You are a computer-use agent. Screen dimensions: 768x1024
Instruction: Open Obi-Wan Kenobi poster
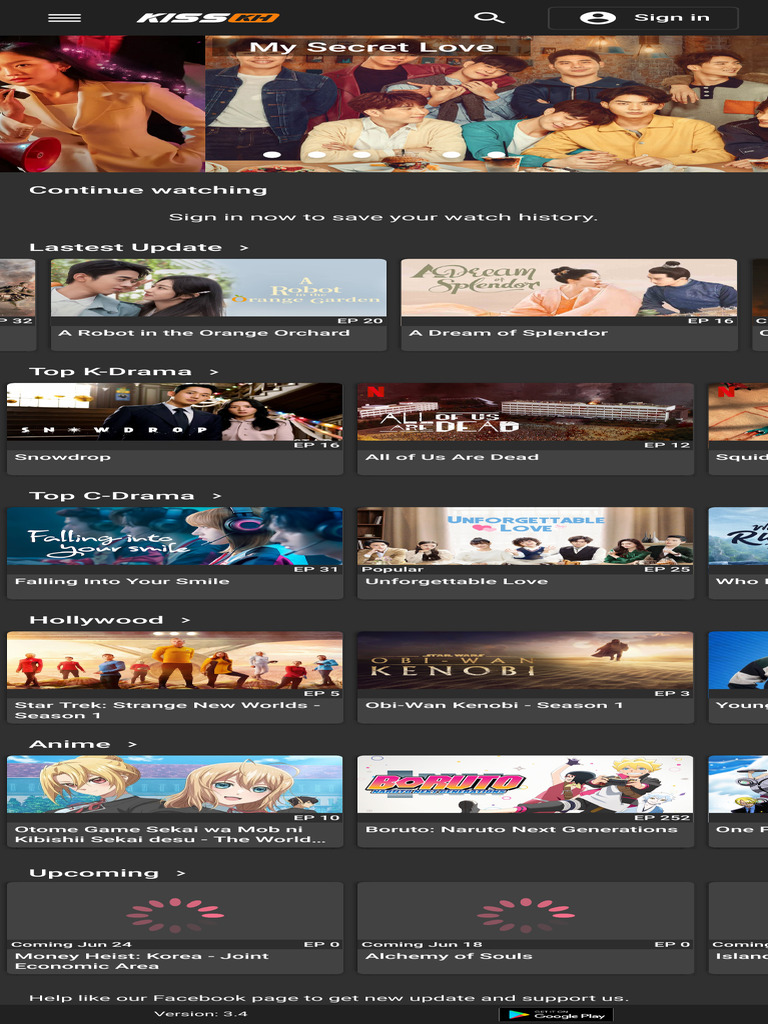[525, 660]
